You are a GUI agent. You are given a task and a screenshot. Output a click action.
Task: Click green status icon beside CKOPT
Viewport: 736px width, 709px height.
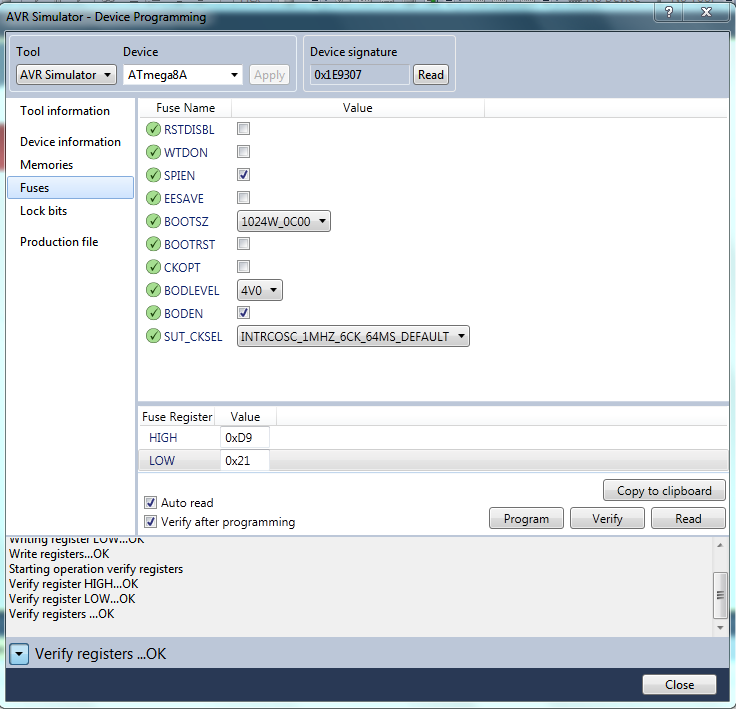pyautogui.click(x=153, y=267)
